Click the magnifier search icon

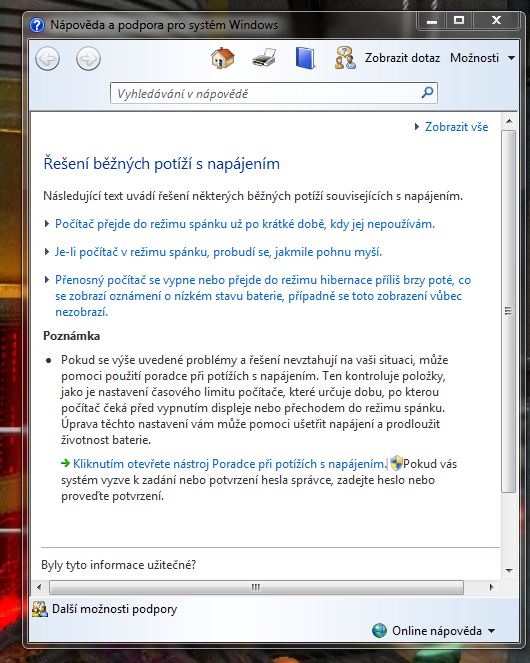(x=427, y=92)
